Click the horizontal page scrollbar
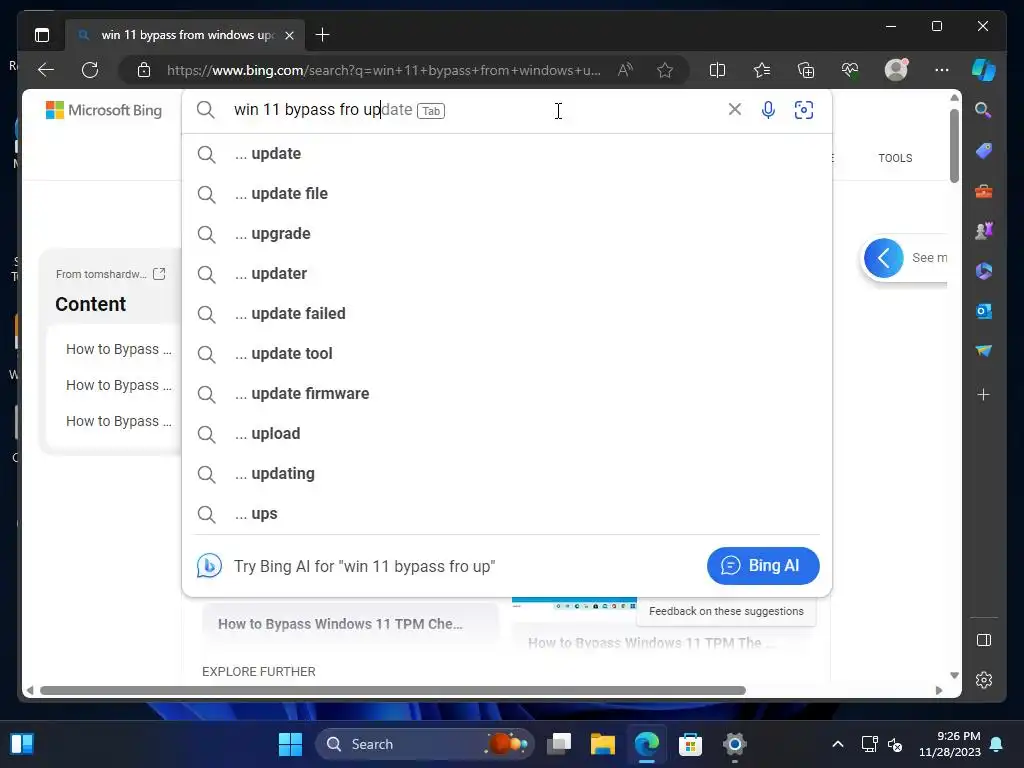The width and height of the screenshot is (1024, 768). click(x=392, y=690)
